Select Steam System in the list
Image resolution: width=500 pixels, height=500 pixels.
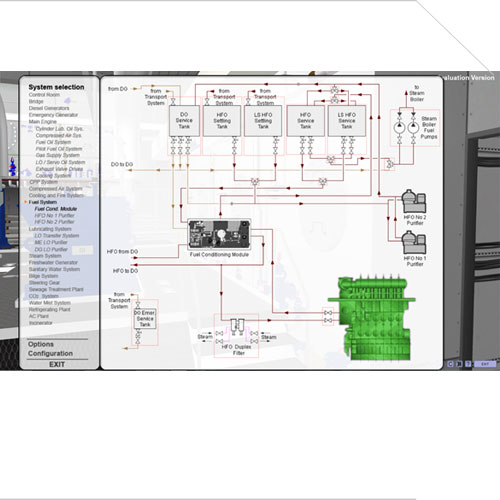(45, 256)
